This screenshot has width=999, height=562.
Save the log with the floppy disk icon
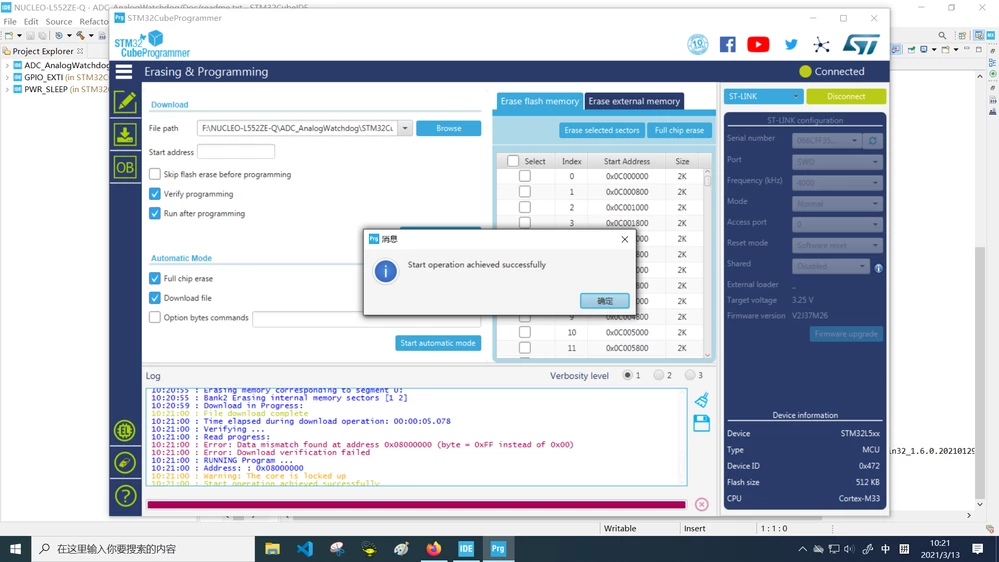[701, 423]
